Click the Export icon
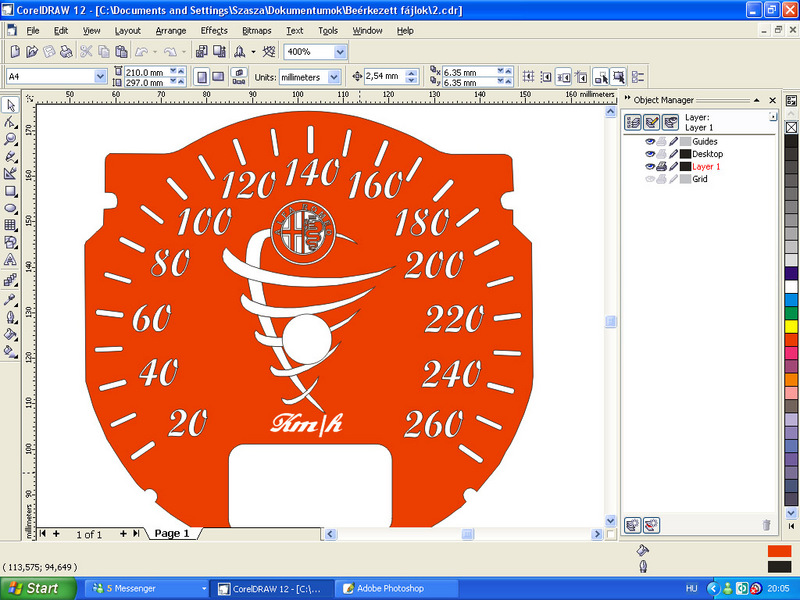 (x=219, y=52)
